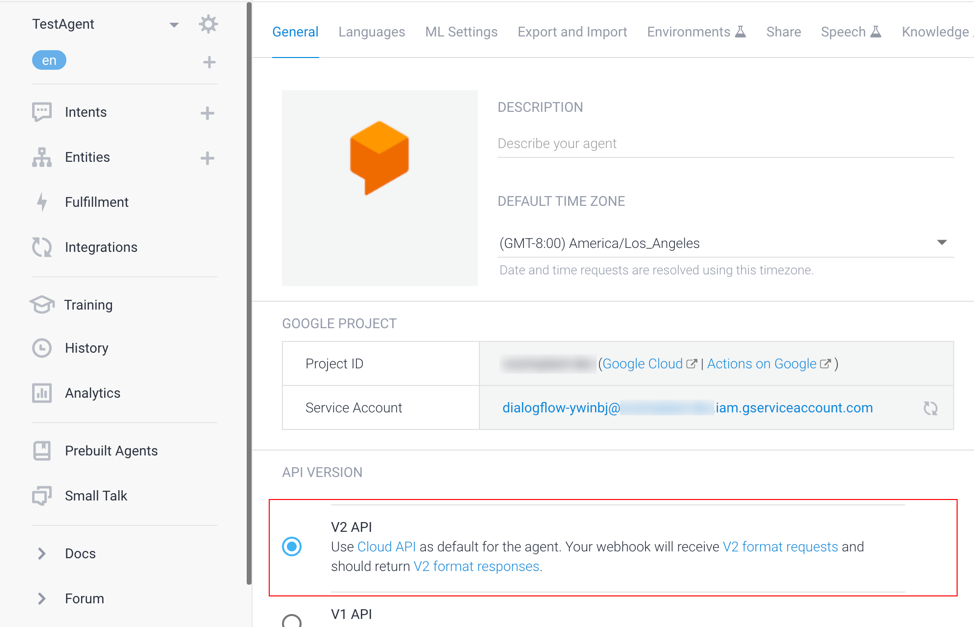The width and height of the screenshot is (974, 627).
Task: Open Integrations circular arrows icon
Action: tap(42, 247)
